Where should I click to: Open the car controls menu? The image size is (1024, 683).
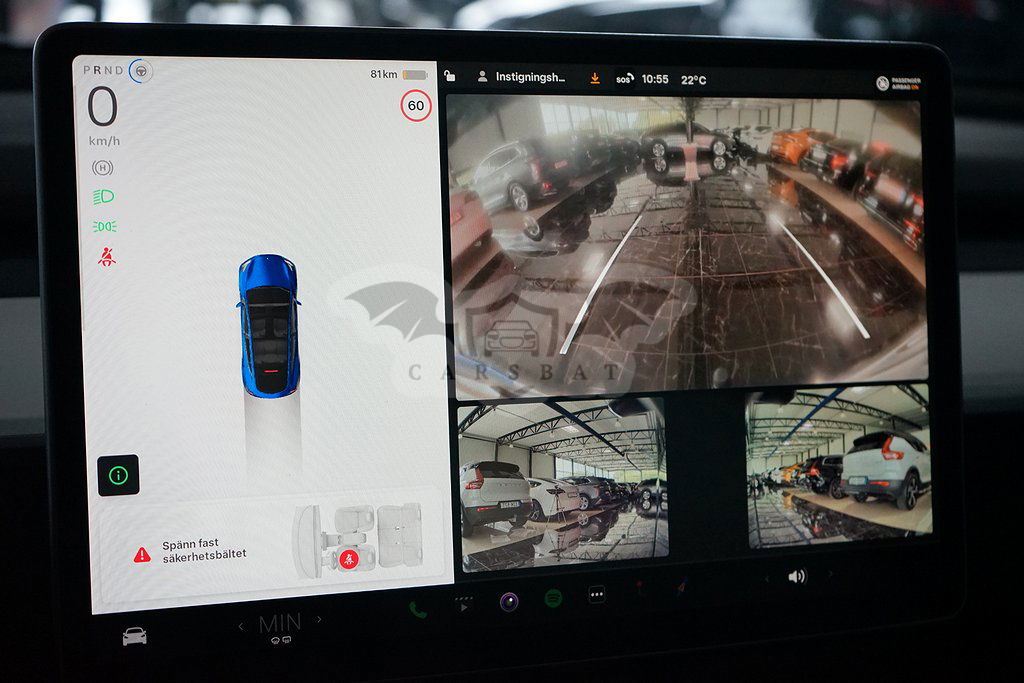point(134,636)
